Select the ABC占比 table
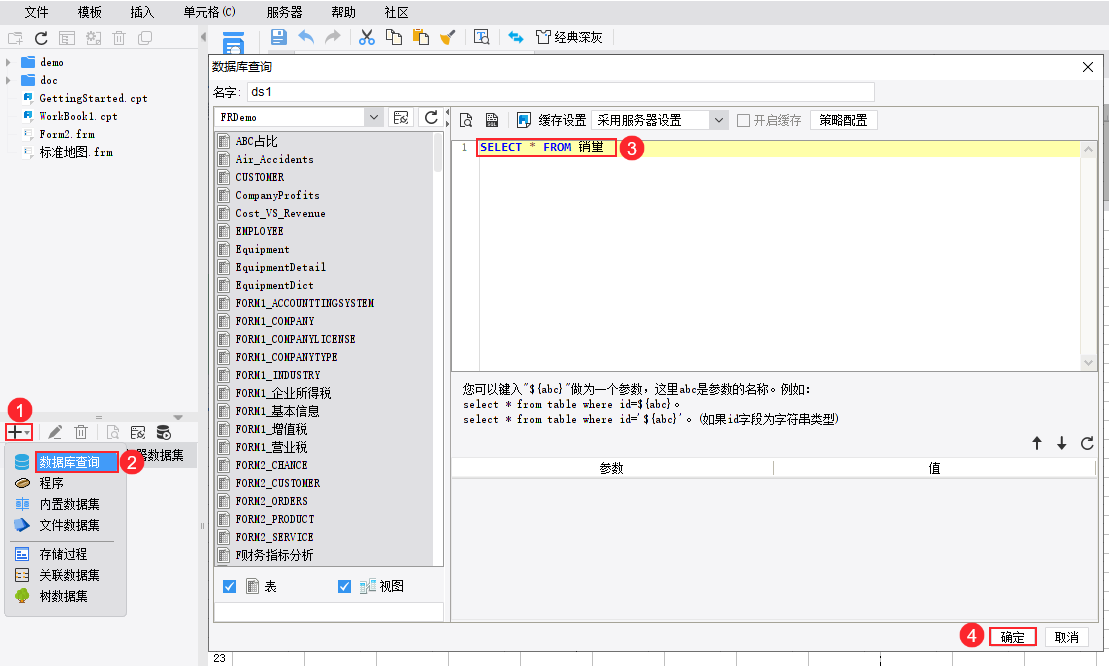 point(256,141)
